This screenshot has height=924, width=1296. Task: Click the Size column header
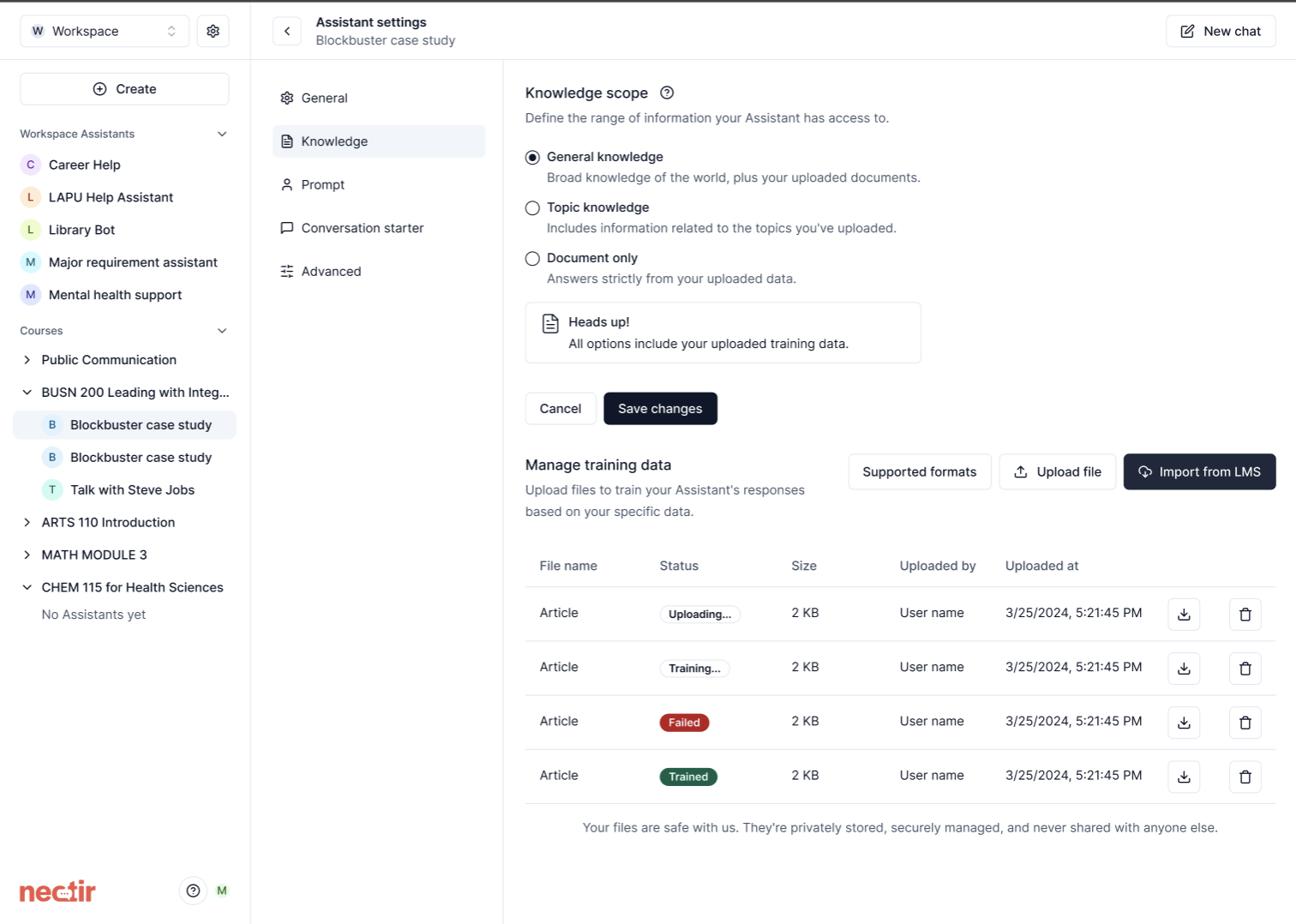(x=804, y=566)
